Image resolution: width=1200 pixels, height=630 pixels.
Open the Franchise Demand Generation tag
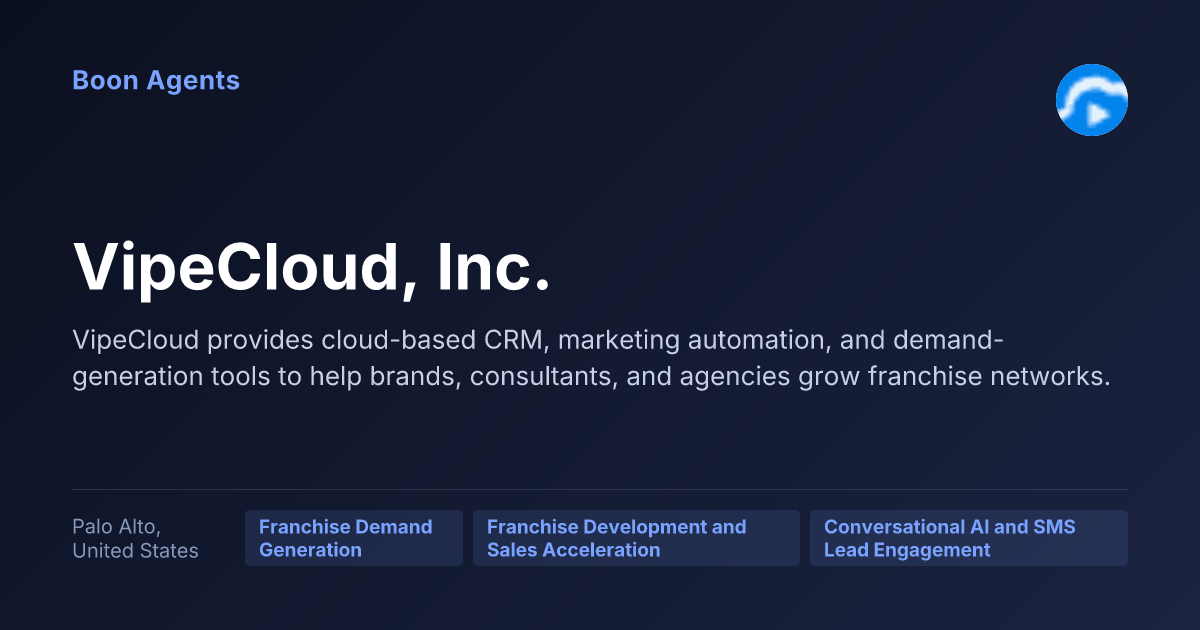[x=354, y=538]
